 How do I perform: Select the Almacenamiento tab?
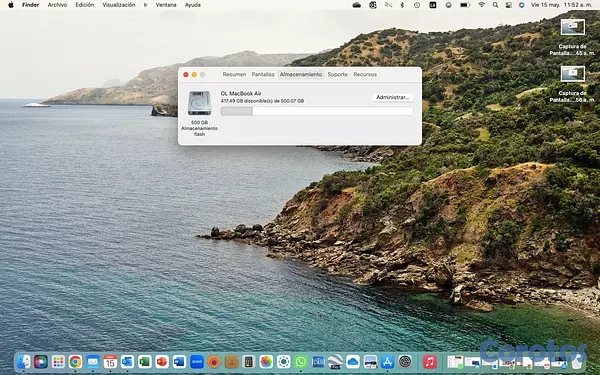pos(301,74)
